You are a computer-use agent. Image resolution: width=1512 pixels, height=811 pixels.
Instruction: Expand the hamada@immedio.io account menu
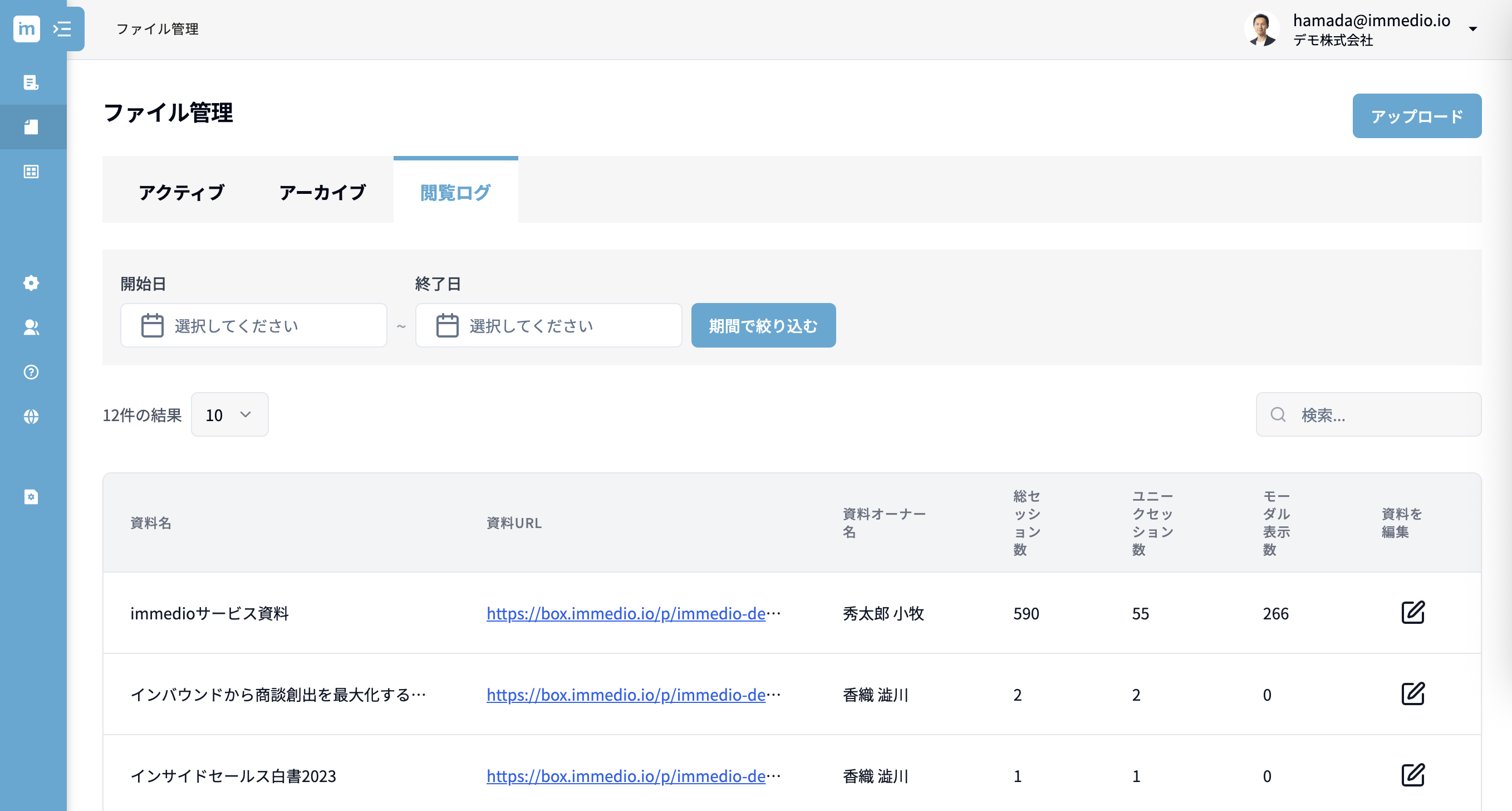[x=1472, y=29]
